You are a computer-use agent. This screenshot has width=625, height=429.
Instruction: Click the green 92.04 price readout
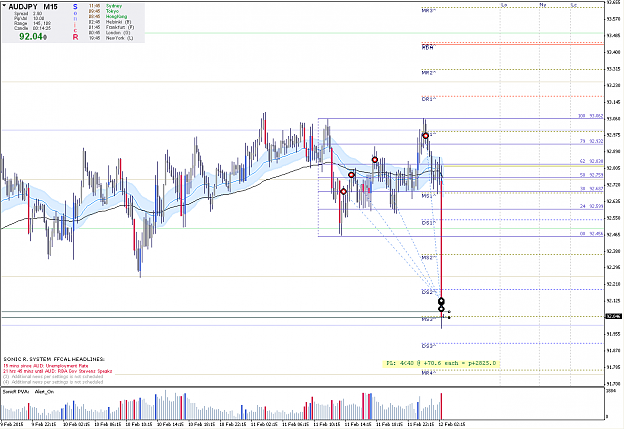(33, 37)
